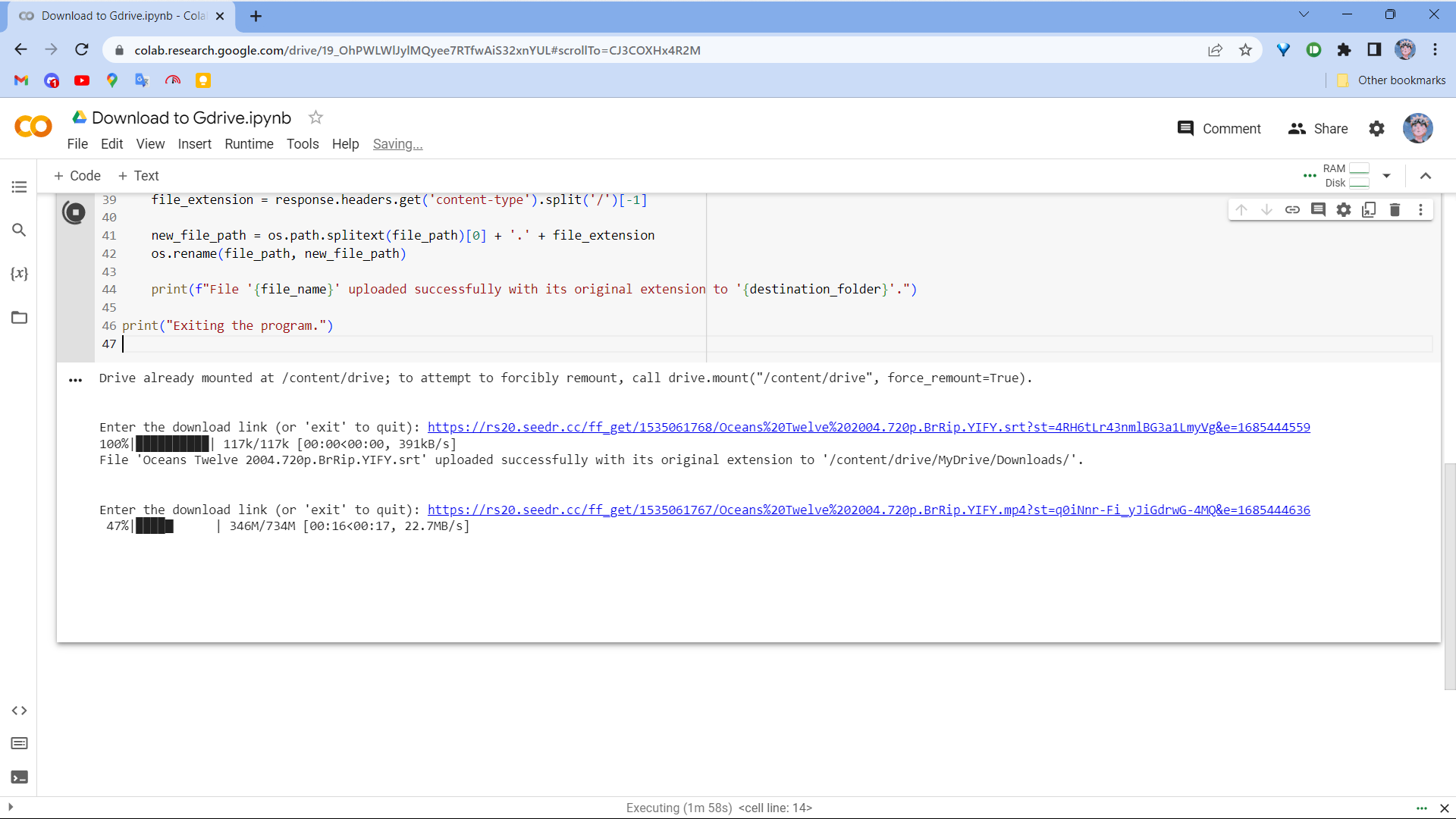Toggle the table of contents sidebar

coord(19,187)
